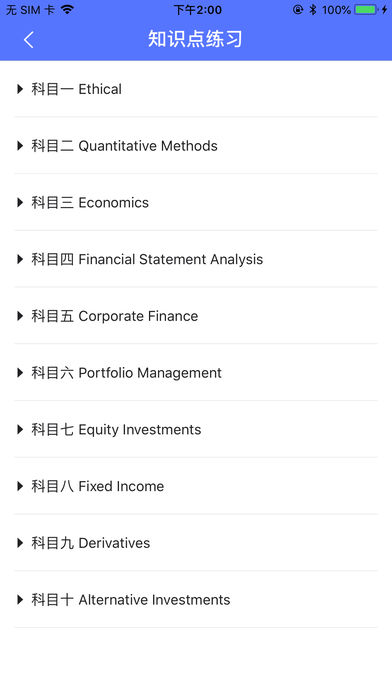
Task: Tap the Bluetooth status icon
Action: point(313,9)
